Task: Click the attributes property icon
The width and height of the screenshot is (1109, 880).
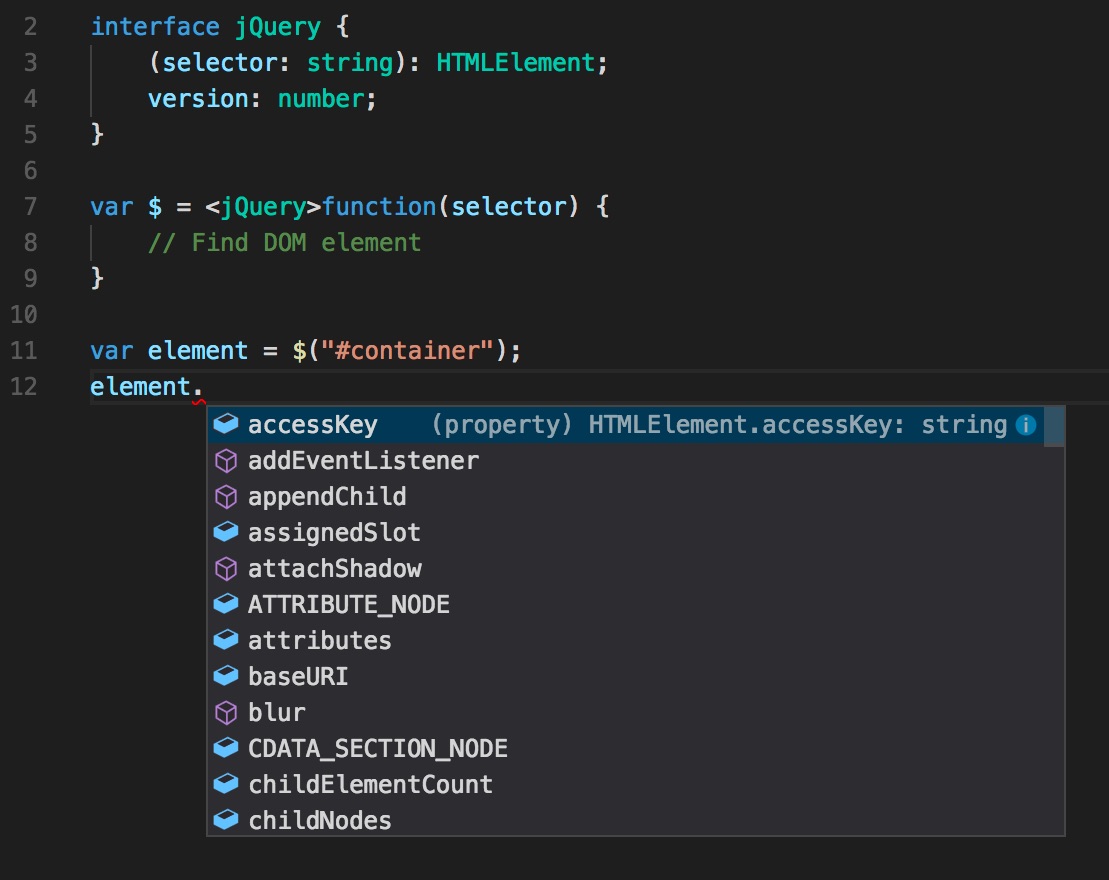Action: (226, 640)
